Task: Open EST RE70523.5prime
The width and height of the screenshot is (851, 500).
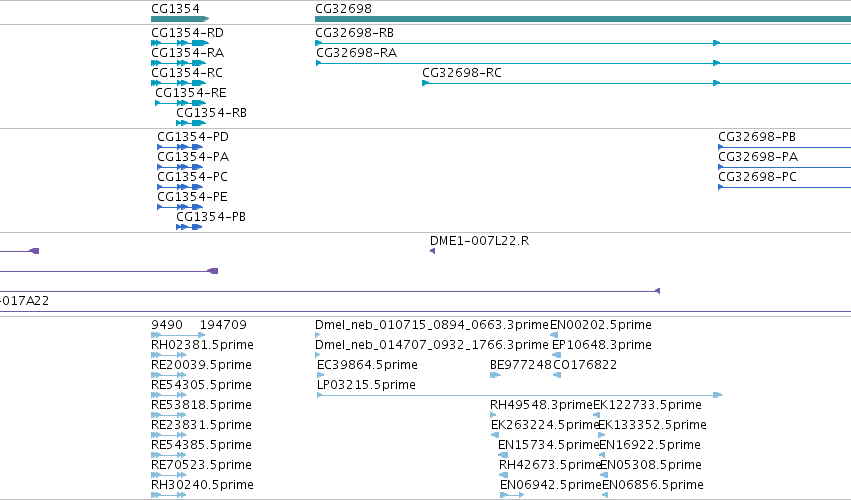Action: coord(201,466)
